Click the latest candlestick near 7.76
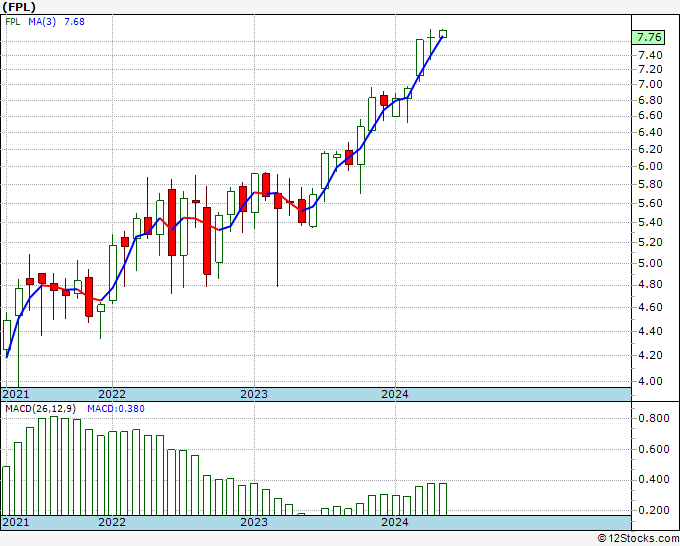 pyautogui.click(x=443, y=34)
